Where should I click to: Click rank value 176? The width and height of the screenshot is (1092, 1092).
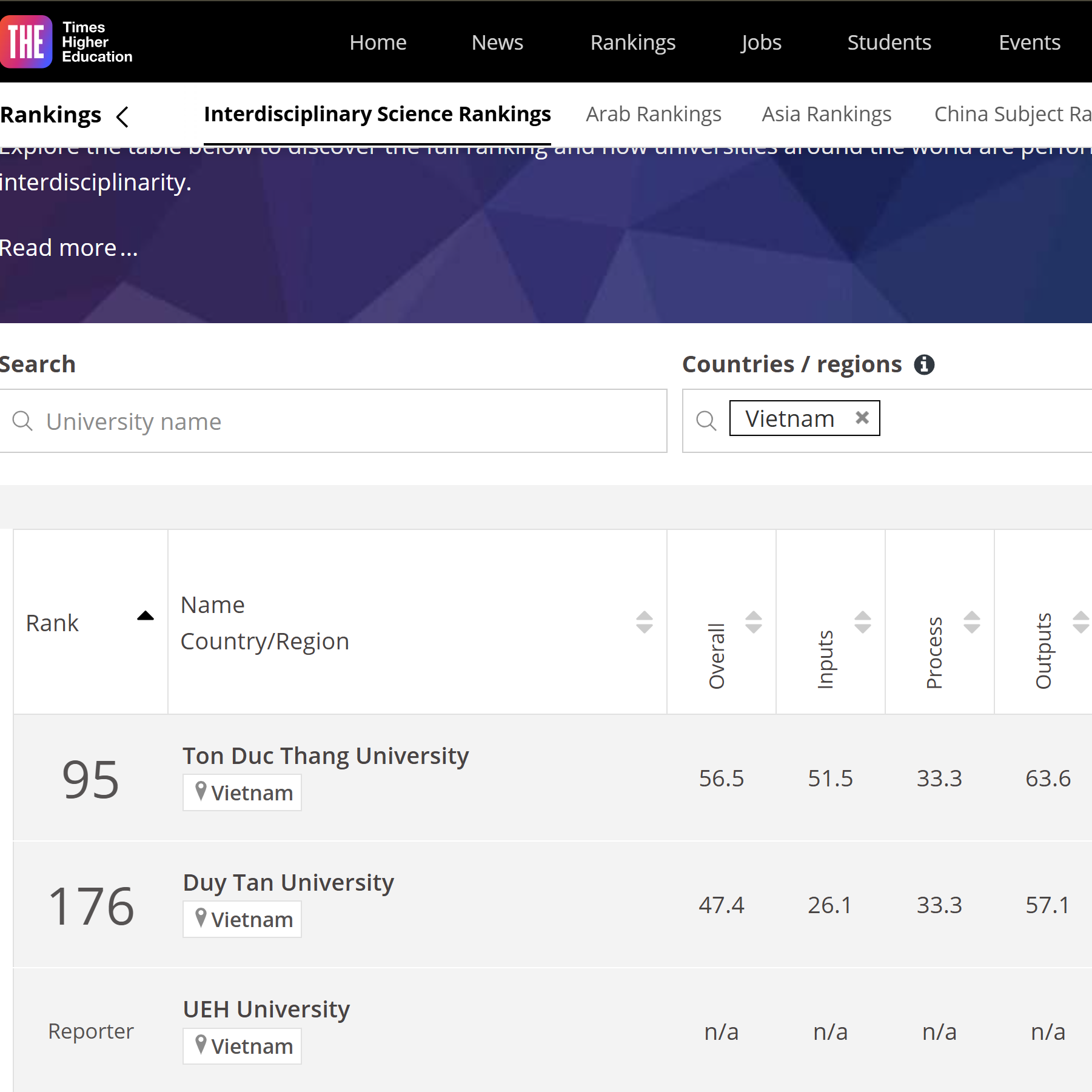click(90, 906)
